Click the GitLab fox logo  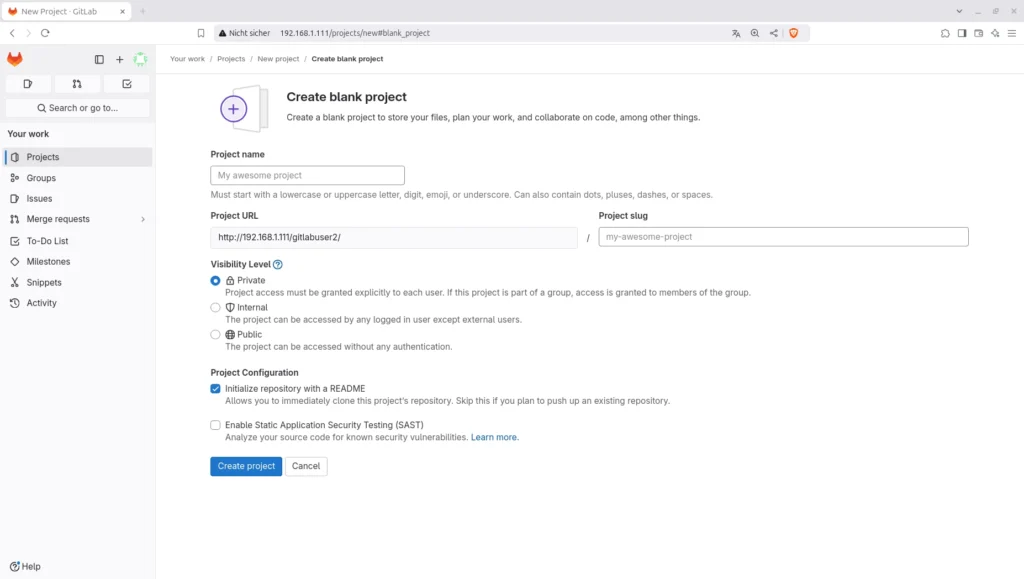pyautogui.click(x=15, y=60)
